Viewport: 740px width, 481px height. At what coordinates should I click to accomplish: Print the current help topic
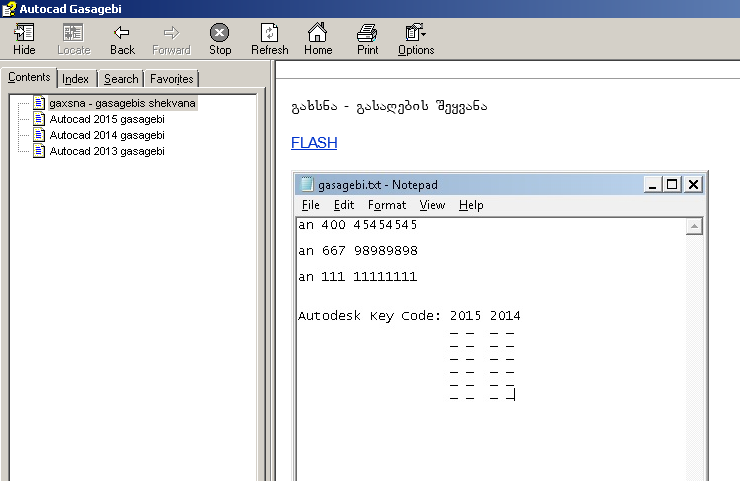click(x=367, y=40)
